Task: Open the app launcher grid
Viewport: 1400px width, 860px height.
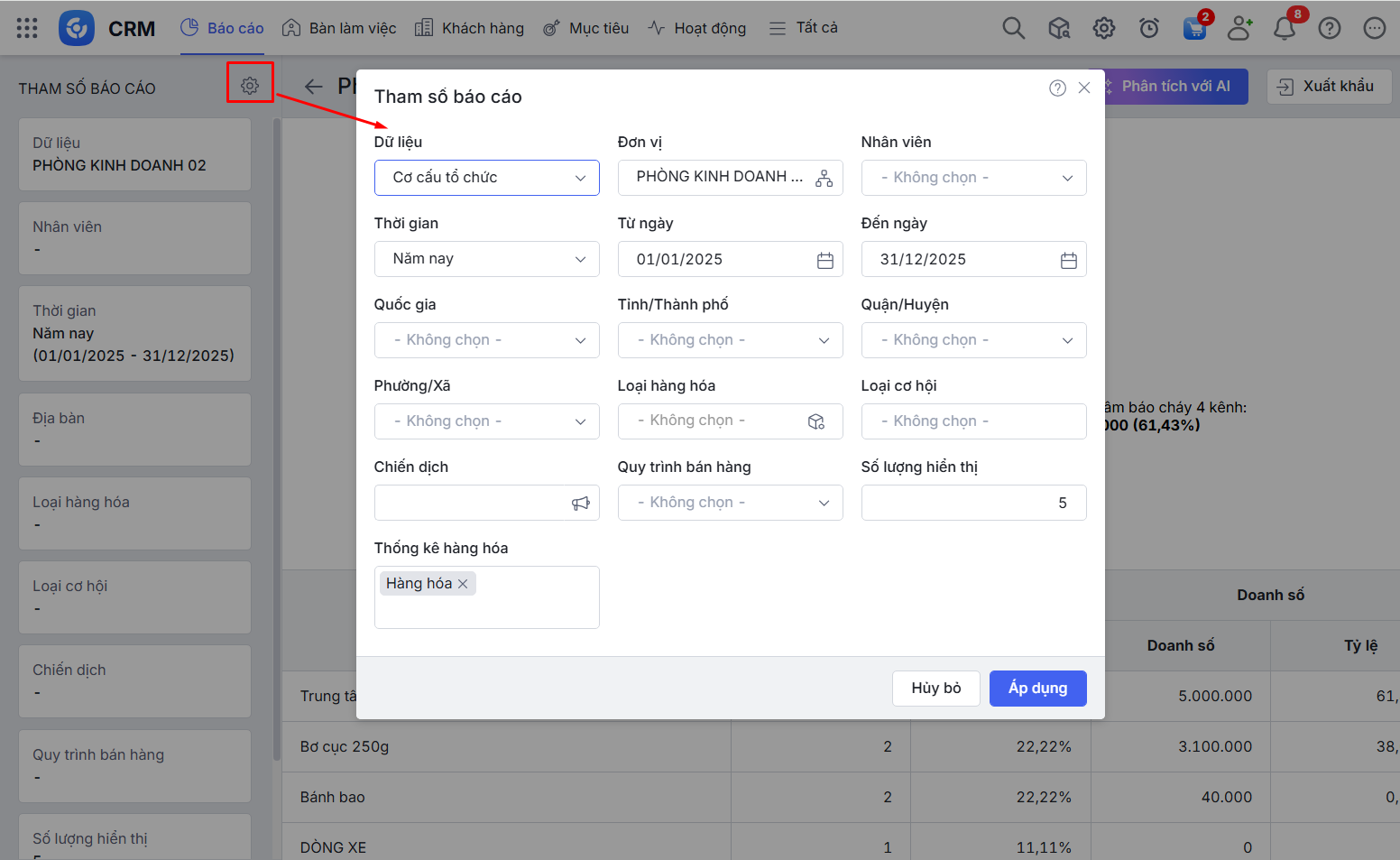Action: pyautogui.click(x=27, y=28)
